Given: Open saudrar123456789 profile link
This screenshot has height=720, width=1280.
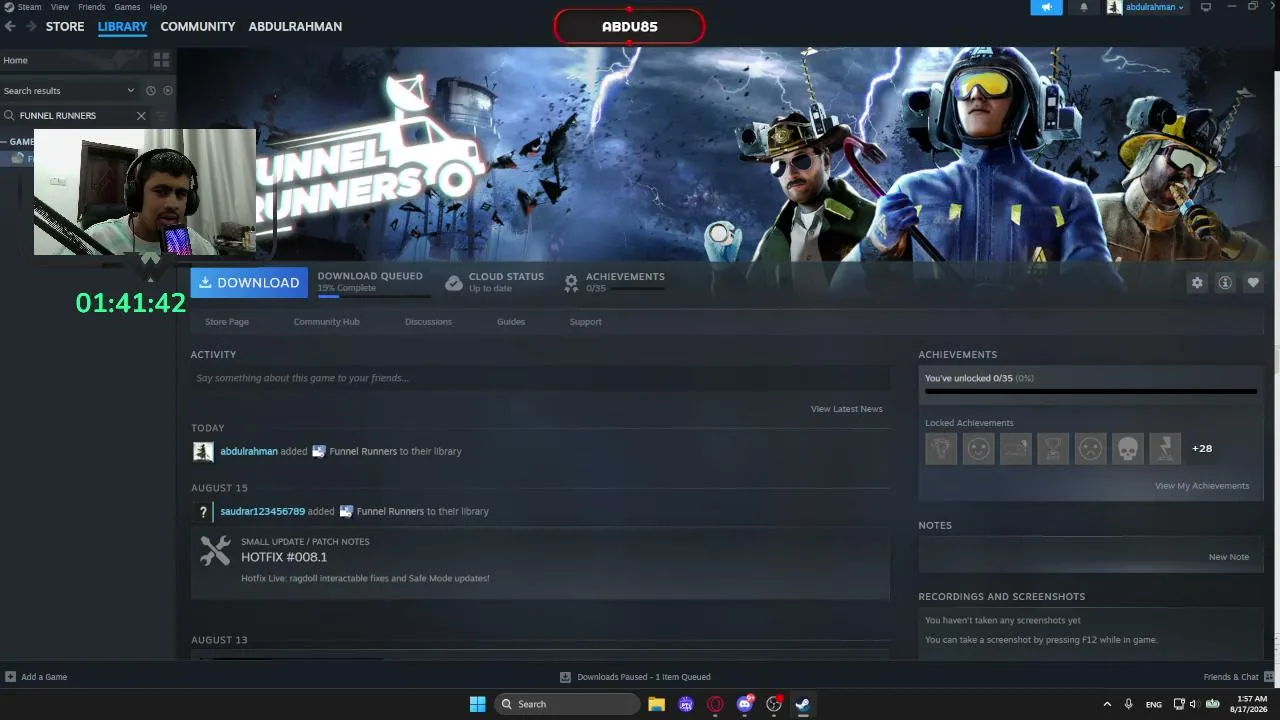Looking at the screenshot, I should 263,511.
